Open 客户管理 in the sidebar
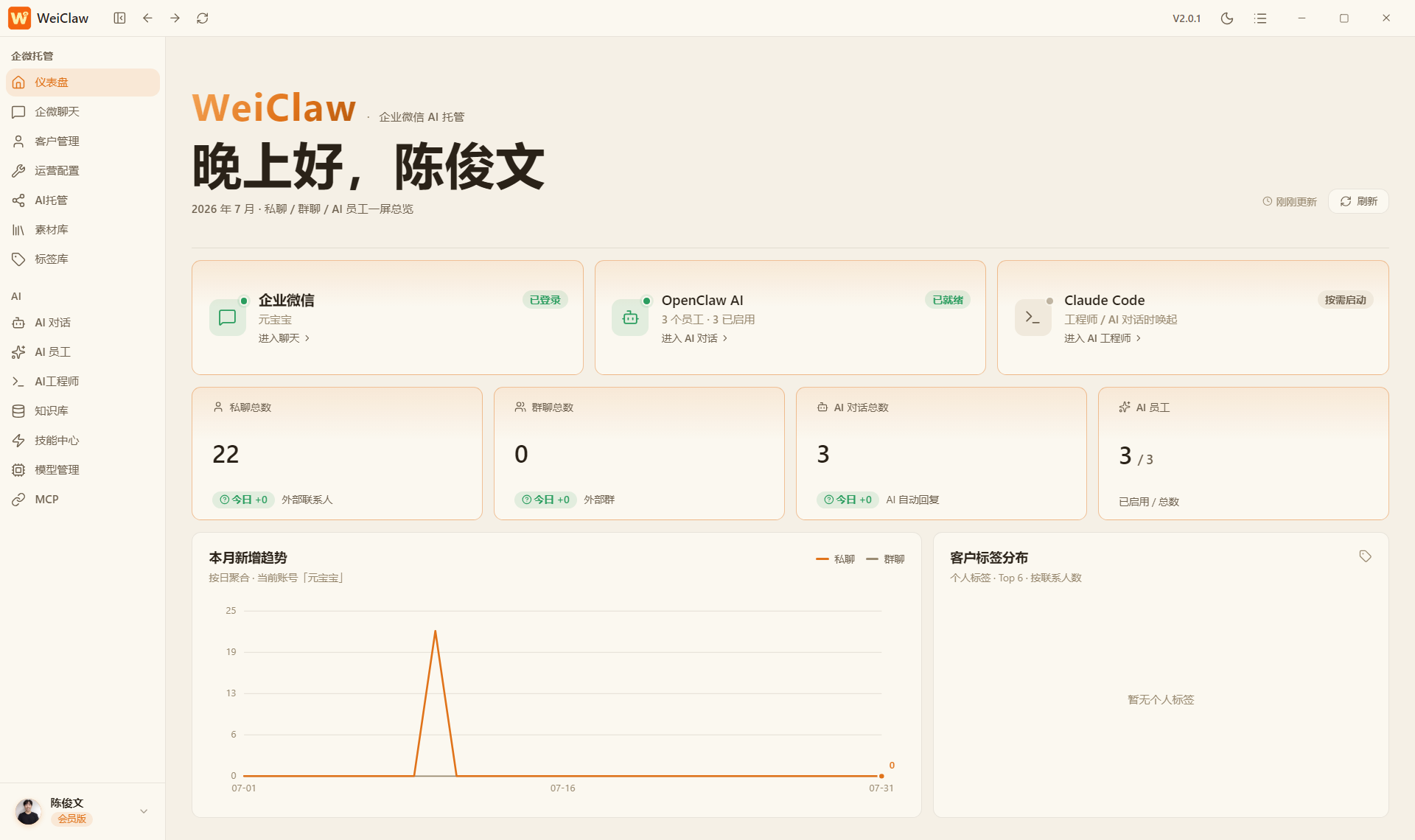Screen dimensions: 1415x840 pyautogui.click(x=83, y=141)
